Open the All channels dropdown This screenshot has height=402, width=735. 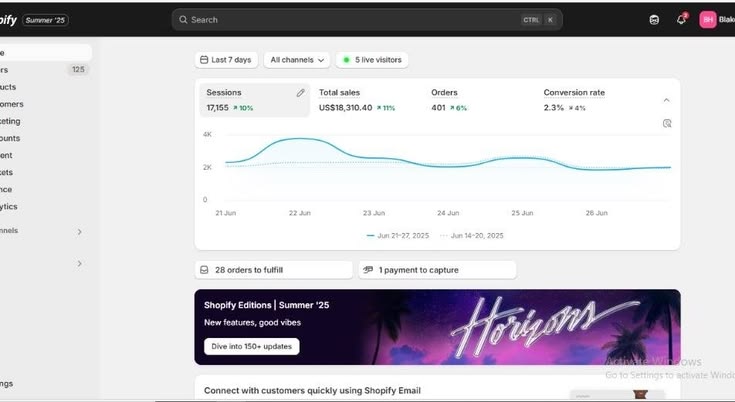click(297, 60)
